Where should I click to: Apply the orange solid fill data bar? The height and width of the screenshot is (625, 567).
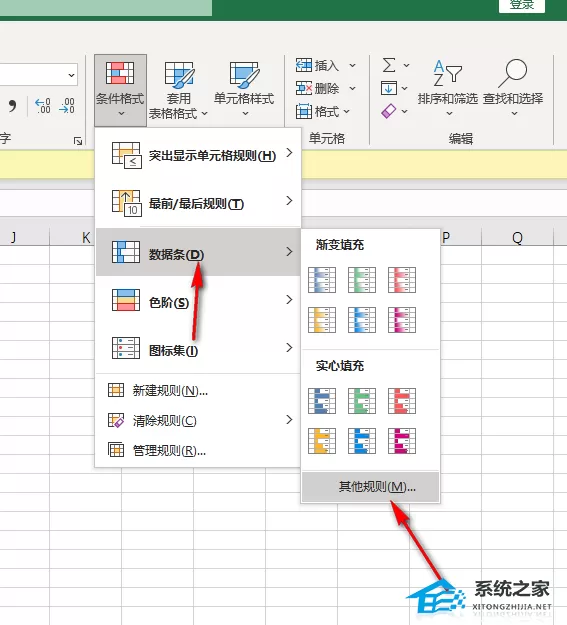coord(322,441)
